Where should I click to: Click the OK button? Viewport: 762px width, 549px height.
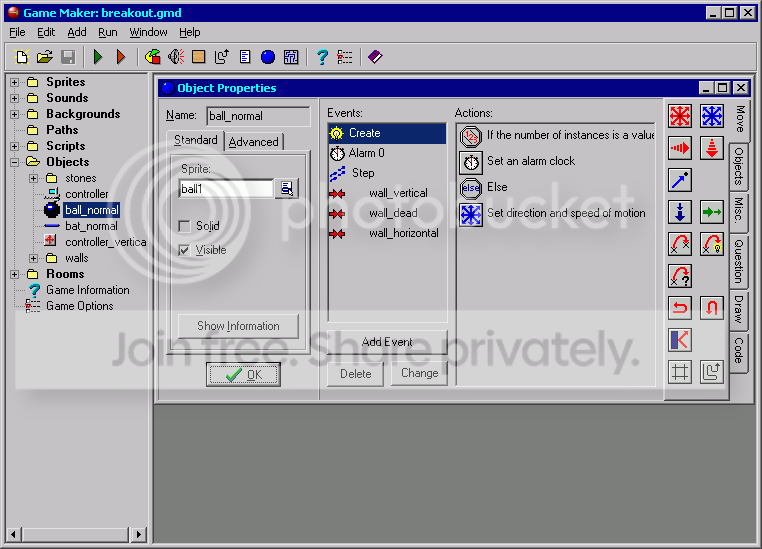[x=243, y=375]
